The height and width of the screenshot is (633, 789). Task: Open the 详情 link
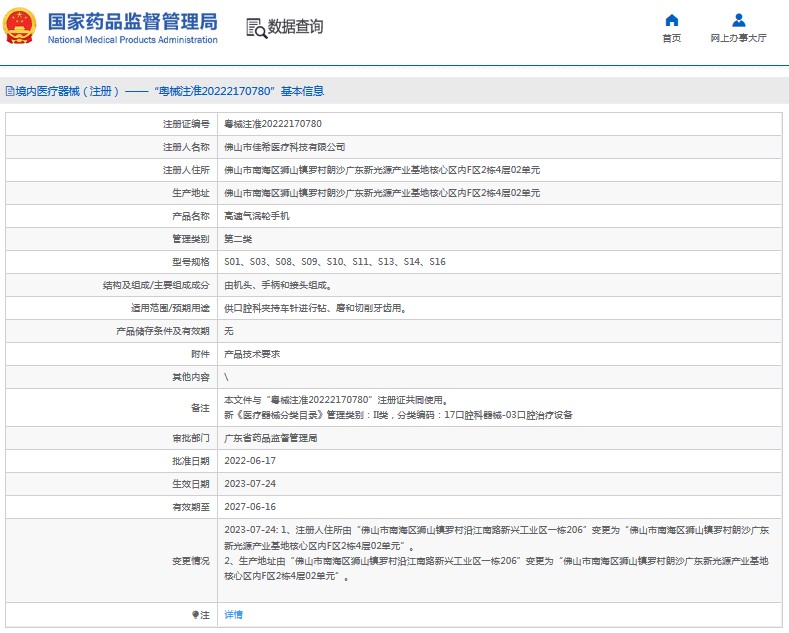point(233,614)
